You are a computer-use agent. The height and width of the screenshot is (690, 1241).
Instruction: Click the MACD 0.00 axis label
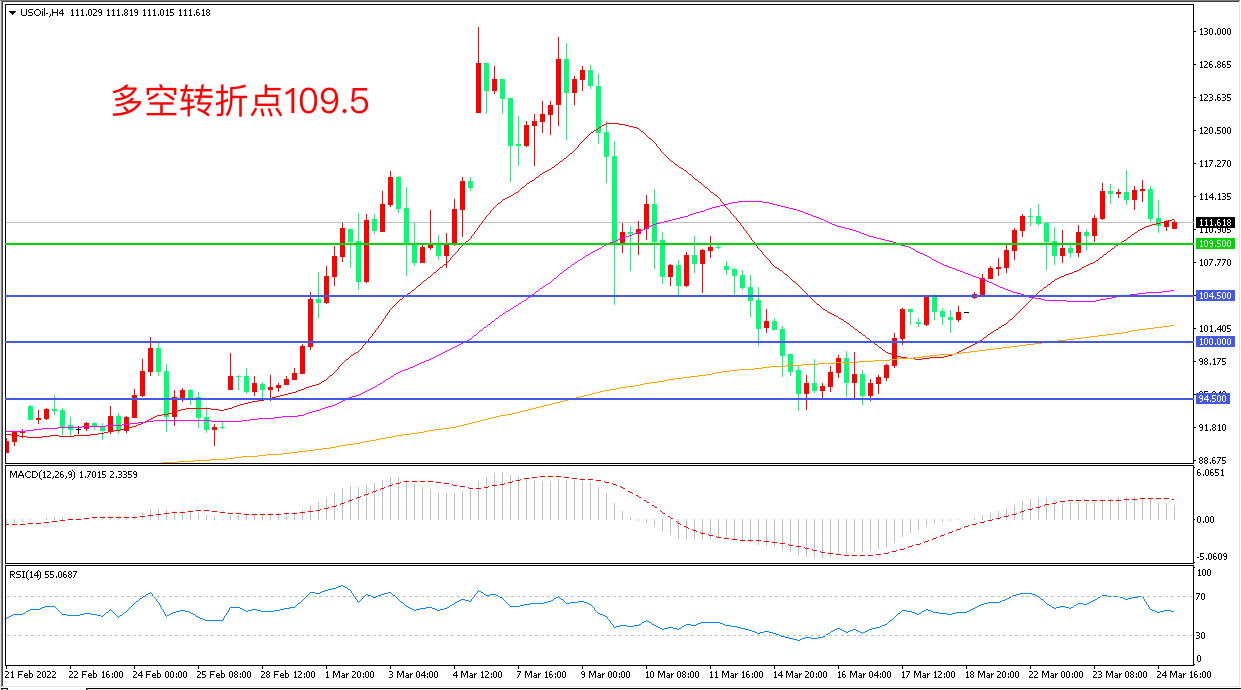click(1206, 520)
